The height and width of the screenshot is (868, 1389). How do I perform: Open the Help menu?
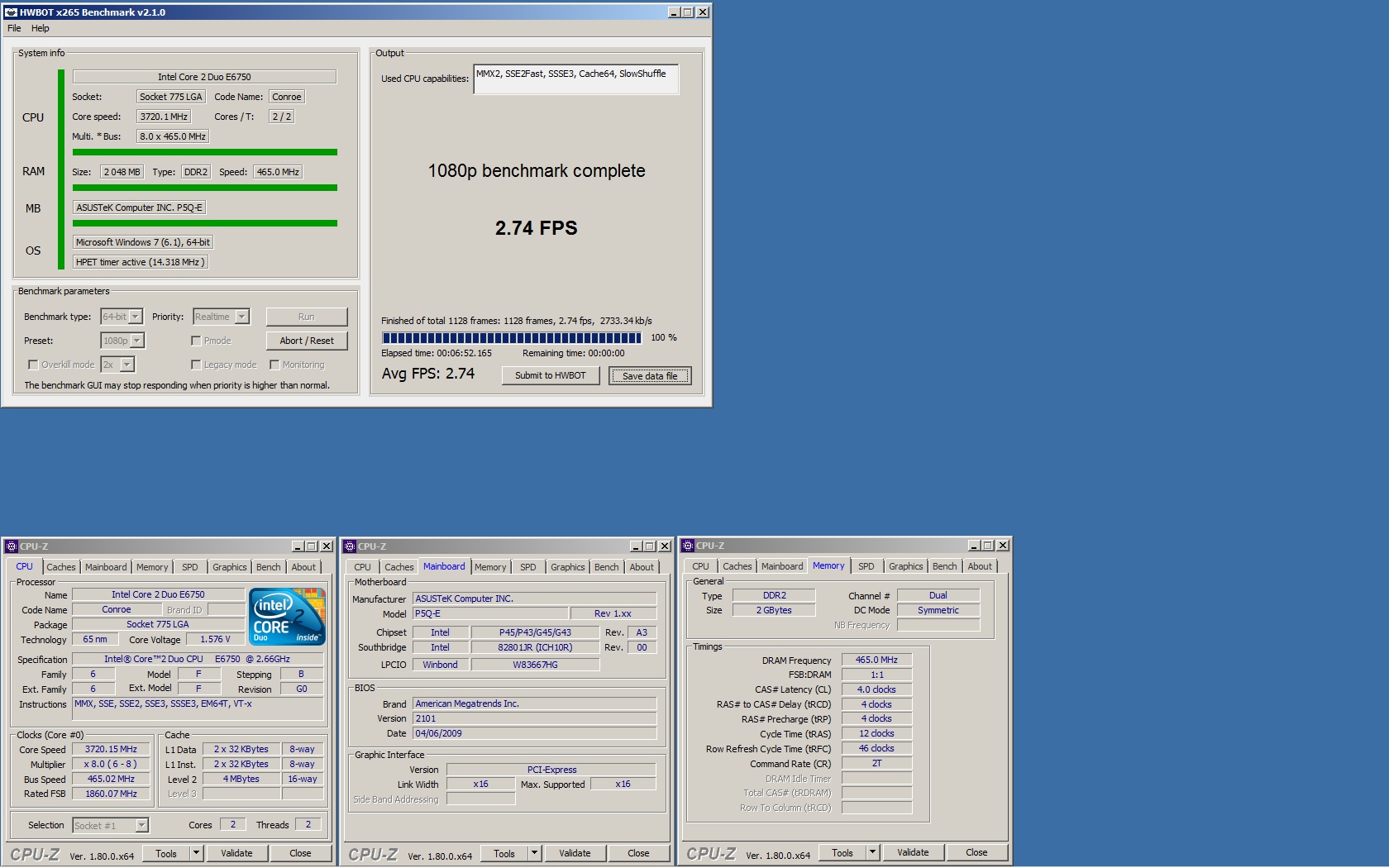click(x=41, y=28)
